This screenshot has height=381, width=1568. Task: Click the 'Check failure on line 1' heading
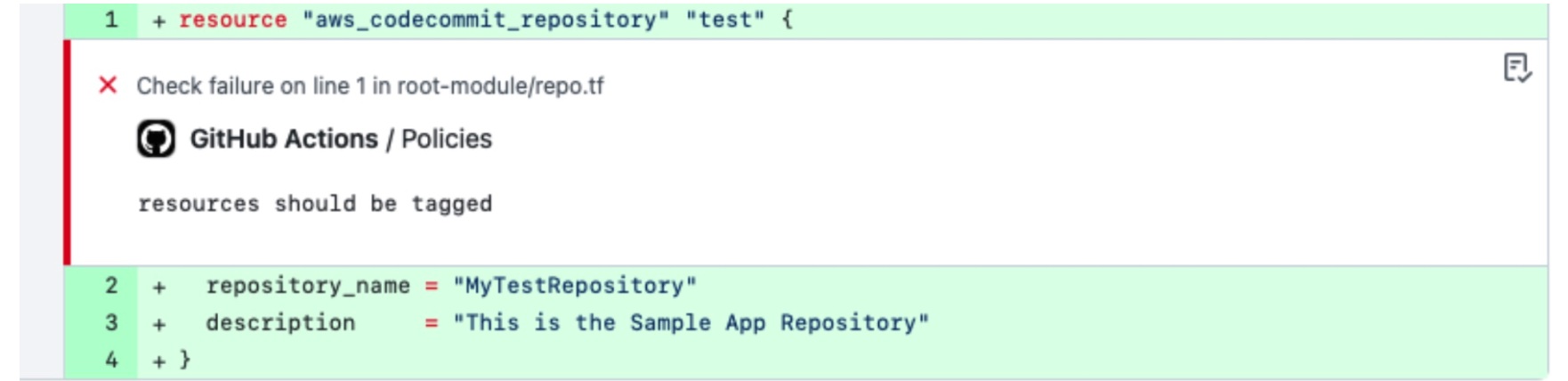369,85
